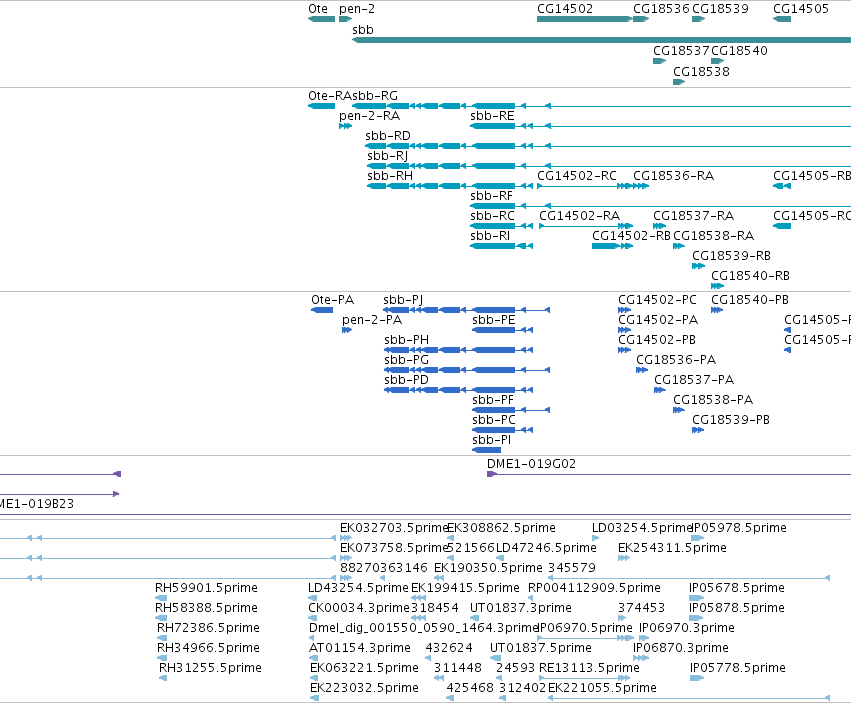851x703 pixels.
Task: Click the CG18538-PA protein label
Action: coord(713,400)
